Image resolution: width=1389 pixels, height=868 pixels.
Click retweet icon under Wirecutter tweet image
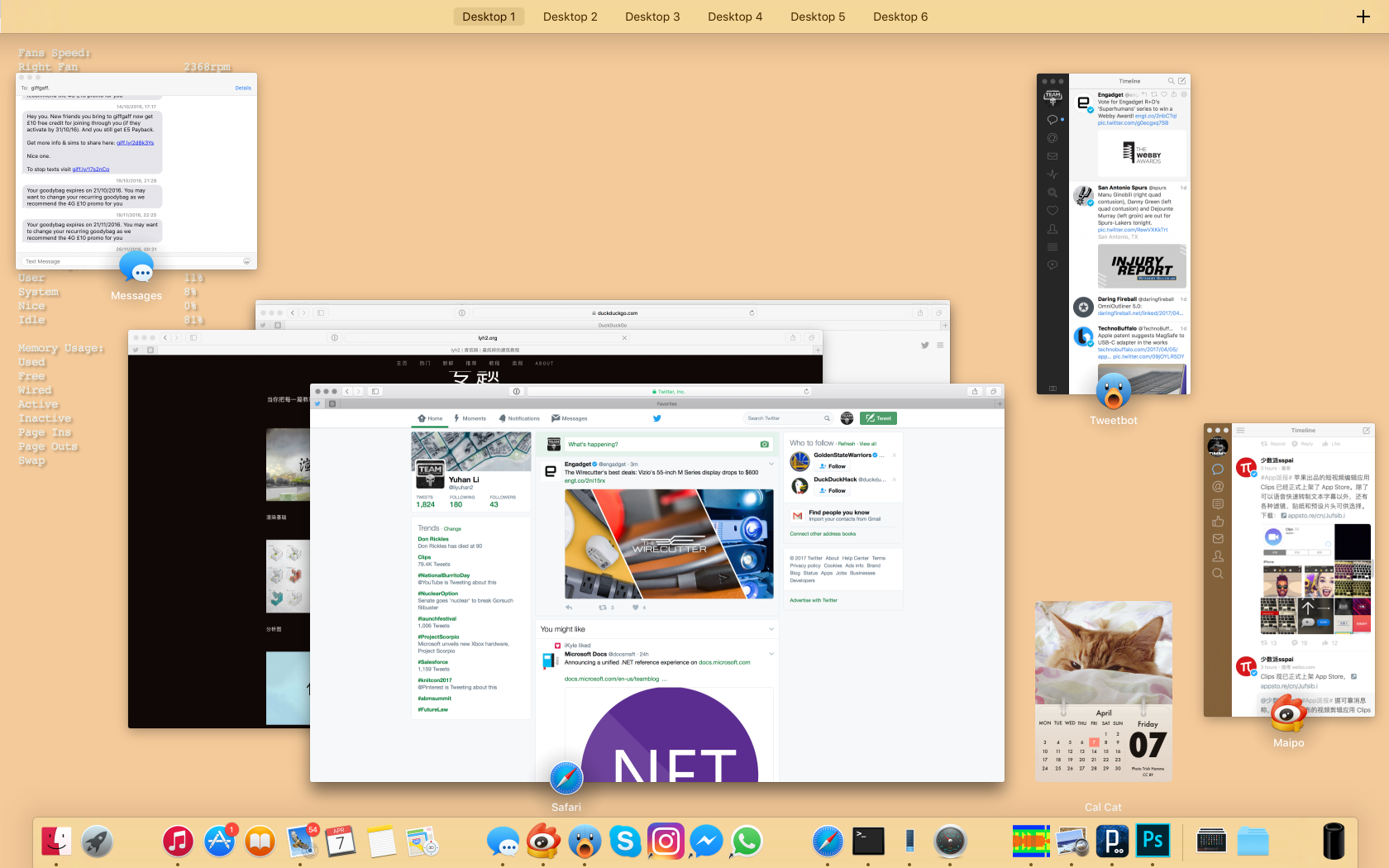click(x=603, y=608)
